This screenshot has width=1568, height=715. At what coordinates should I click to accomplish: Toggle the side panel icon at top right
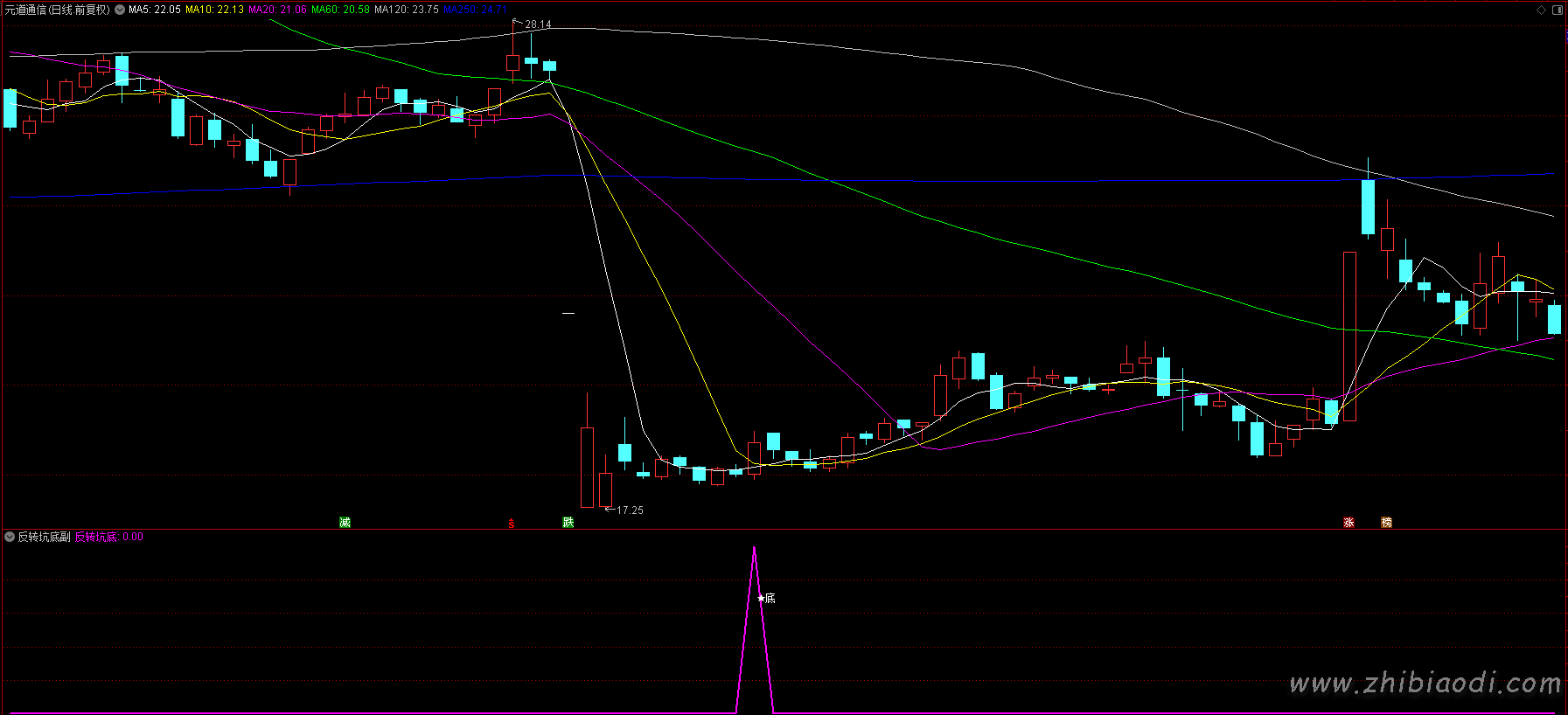[x=1557, y=10]
